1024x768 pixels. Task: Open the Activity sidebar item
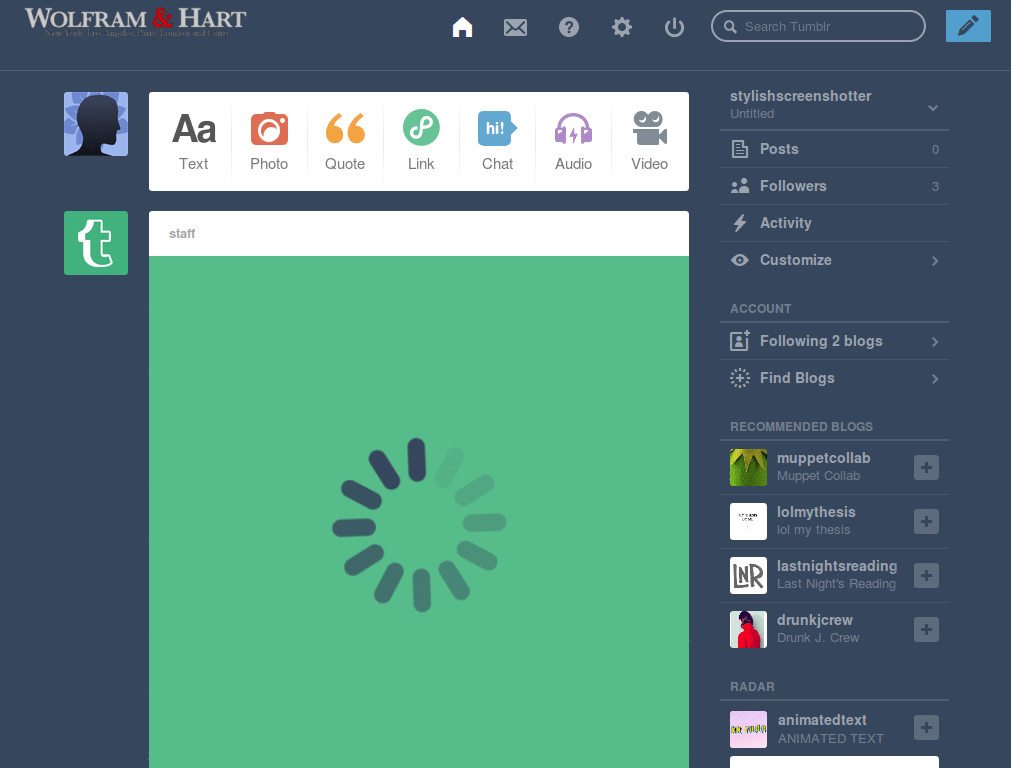tap(785, 222)
